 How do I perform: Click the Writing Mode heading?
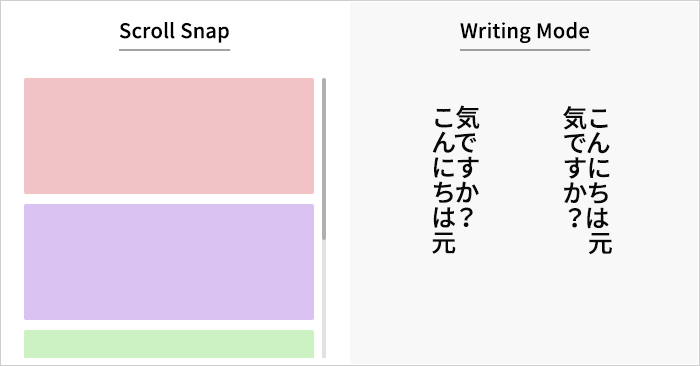[525, 31]
